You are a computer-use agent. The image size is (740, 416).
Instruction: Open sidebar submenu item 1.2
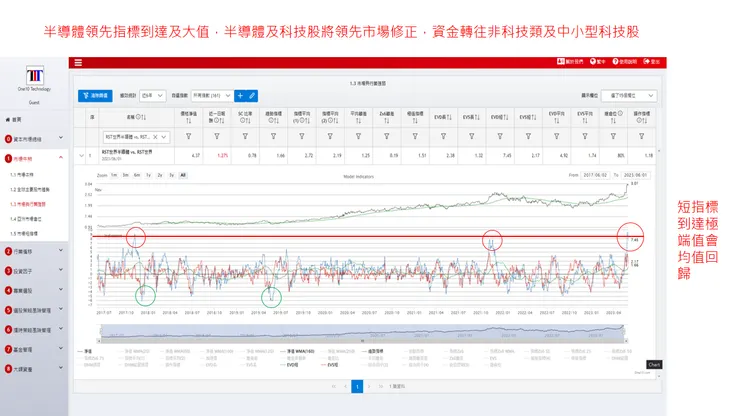pos(30,190)
